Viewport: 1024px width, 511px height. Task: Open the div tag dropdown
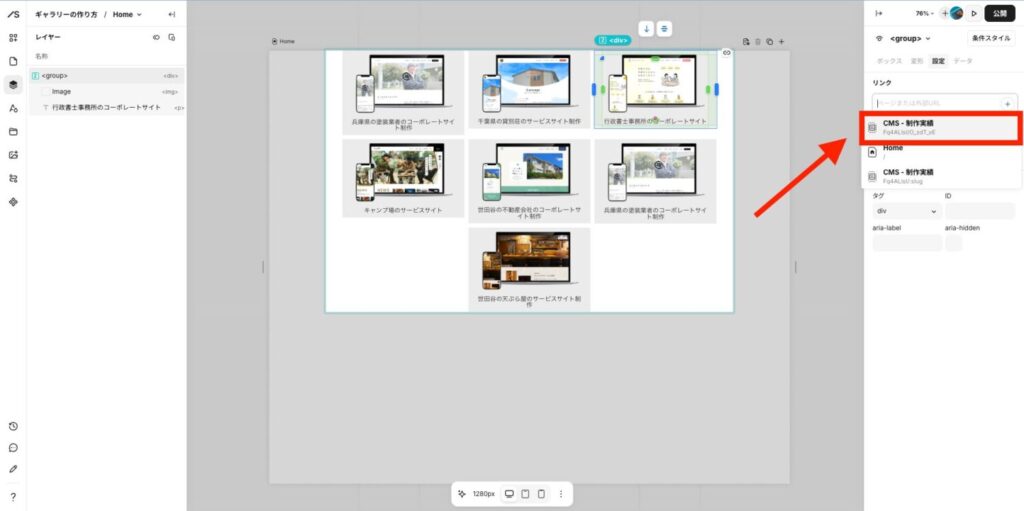coord(907,212)
